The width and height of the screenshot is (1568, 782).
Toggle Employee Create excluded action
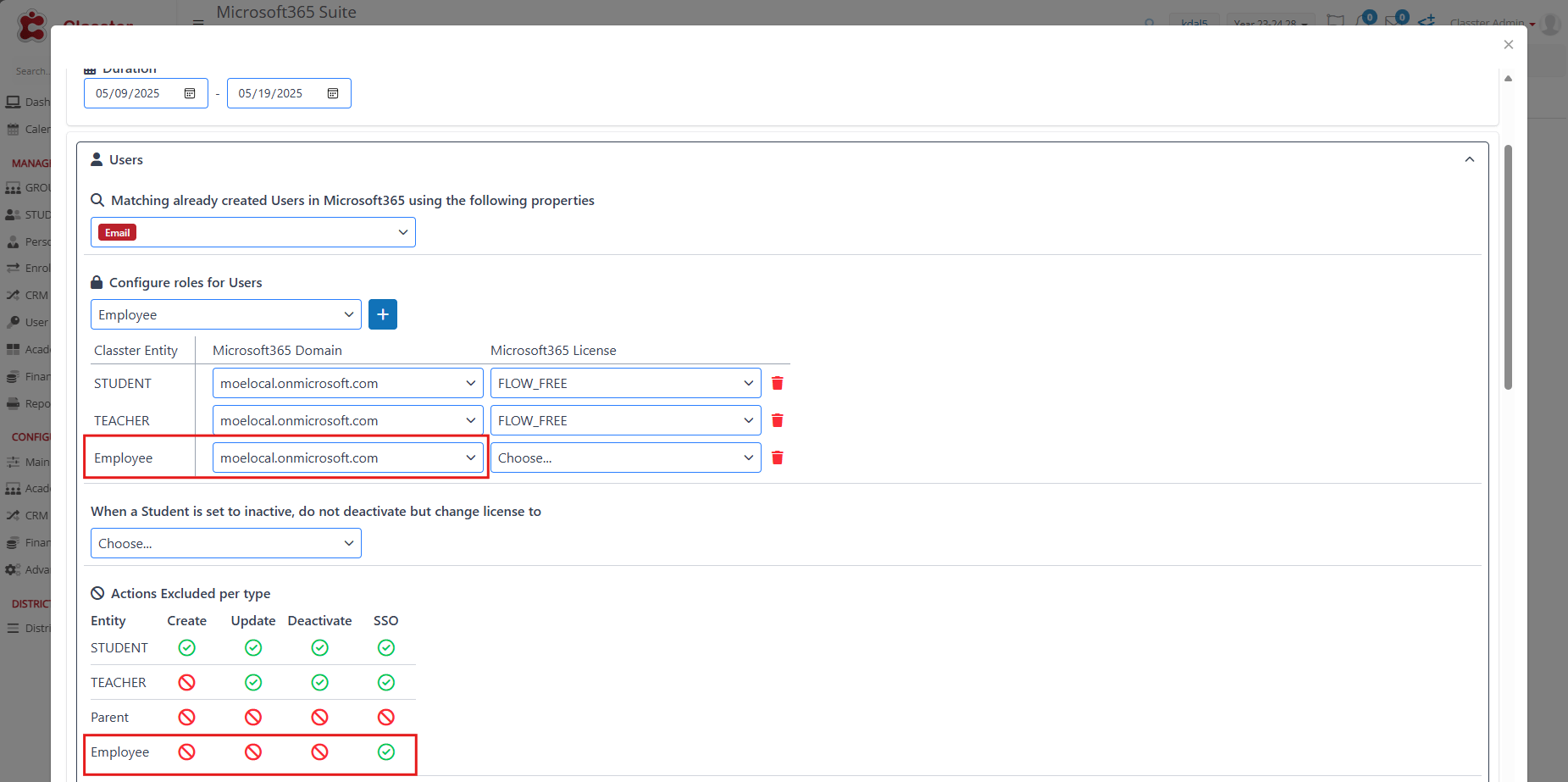187,751
